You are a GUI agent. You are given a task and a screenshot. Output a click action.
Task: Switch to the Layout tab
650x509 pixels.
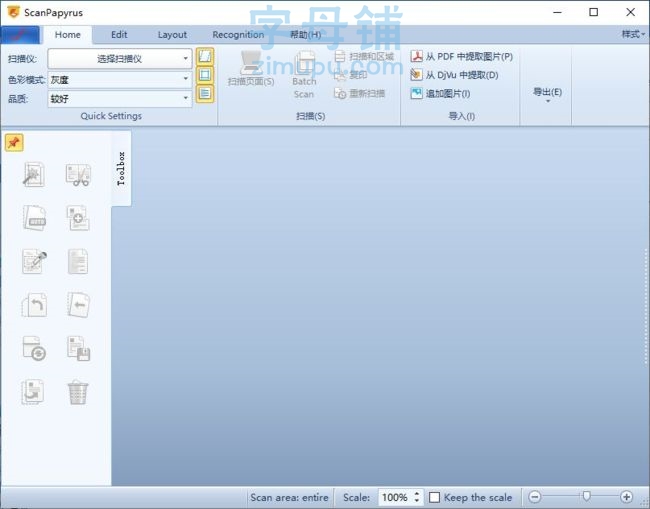click(x=172, y=35)
